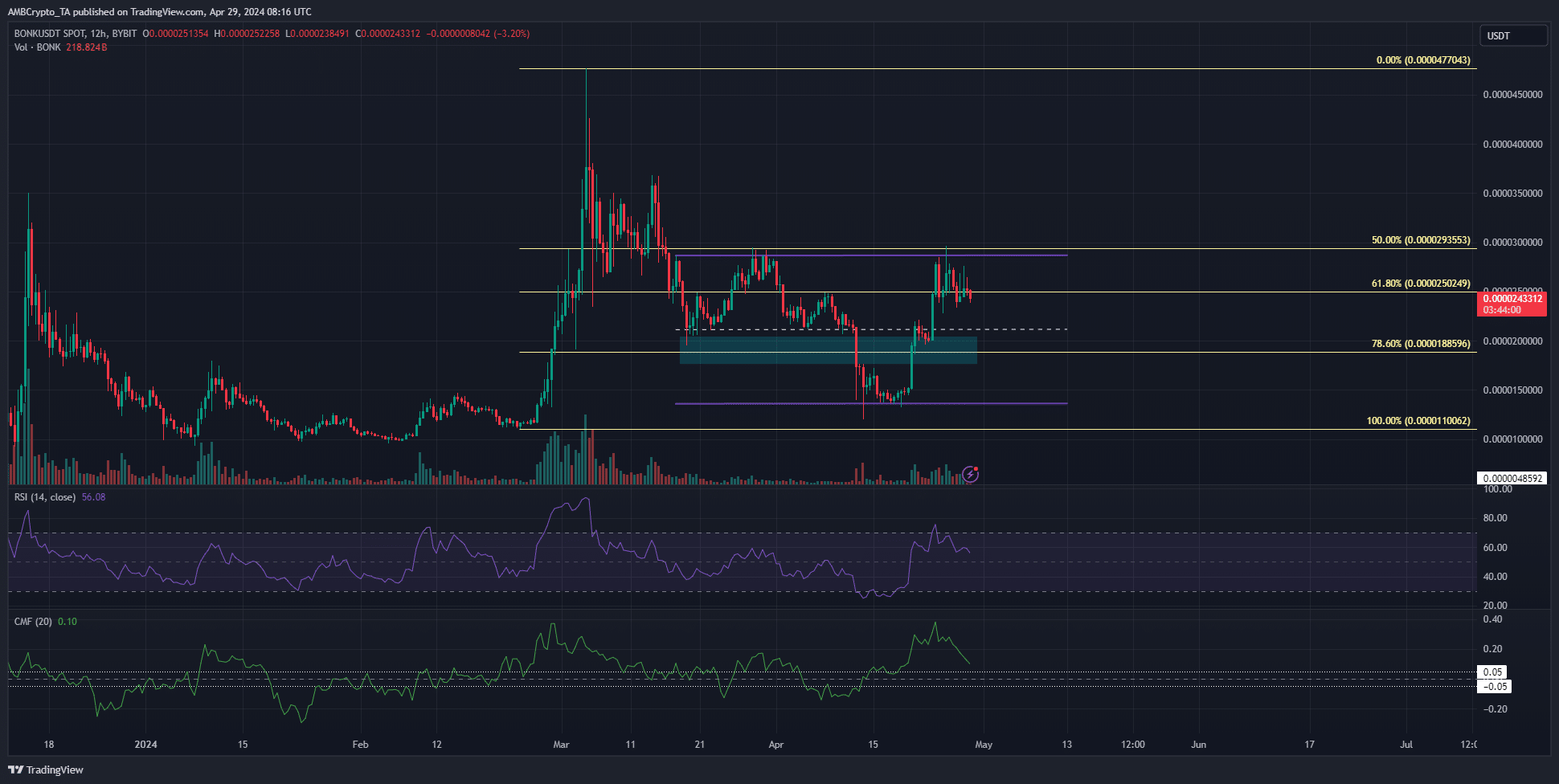The image size is (1559, 784).
Task: Click the 61.80% (0.0000250249) Fib label
Action: pos(1421,284)
